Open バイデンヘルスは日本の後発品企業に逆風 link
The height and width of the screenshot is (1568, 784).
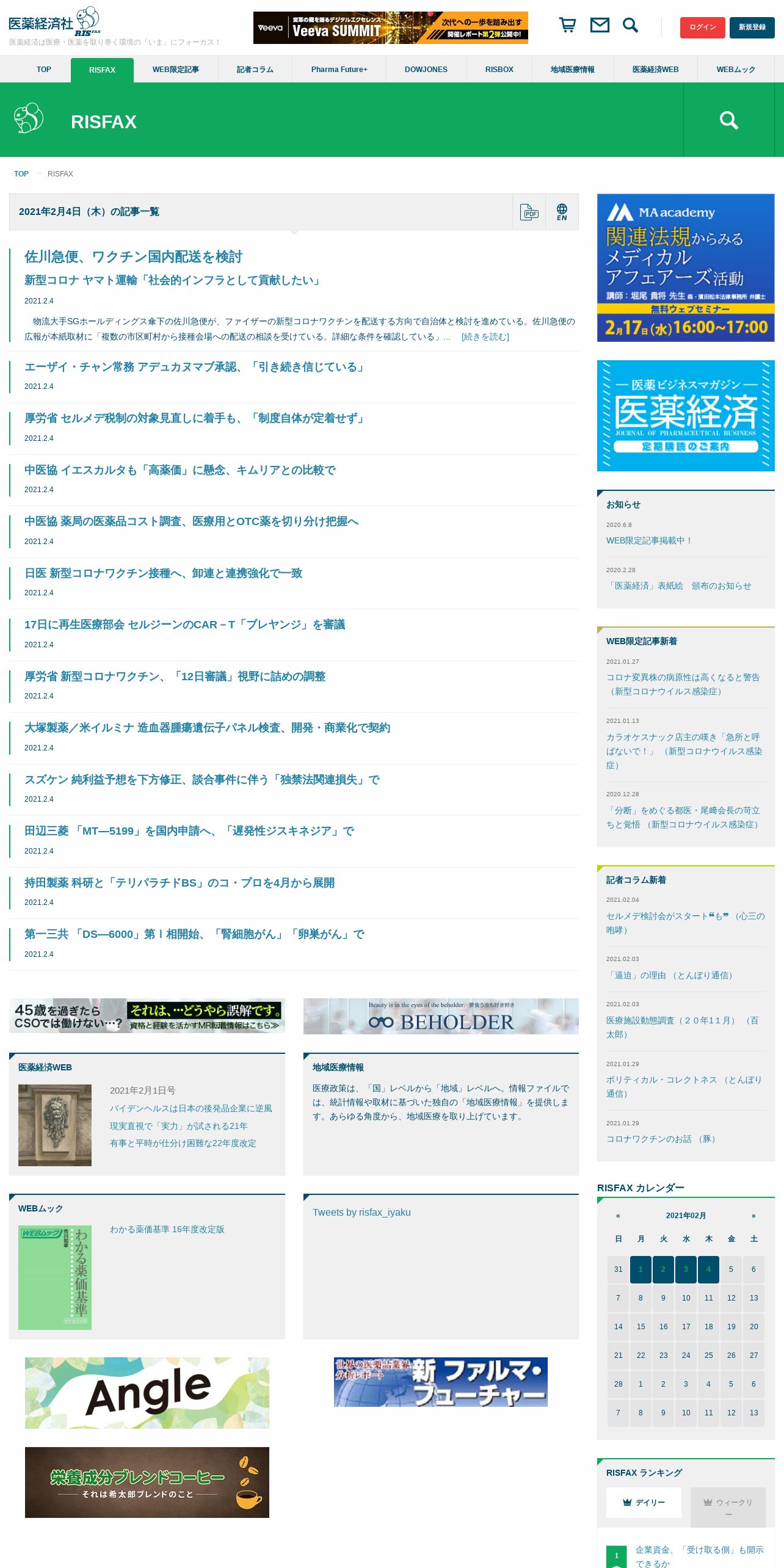pos(191,1108)
